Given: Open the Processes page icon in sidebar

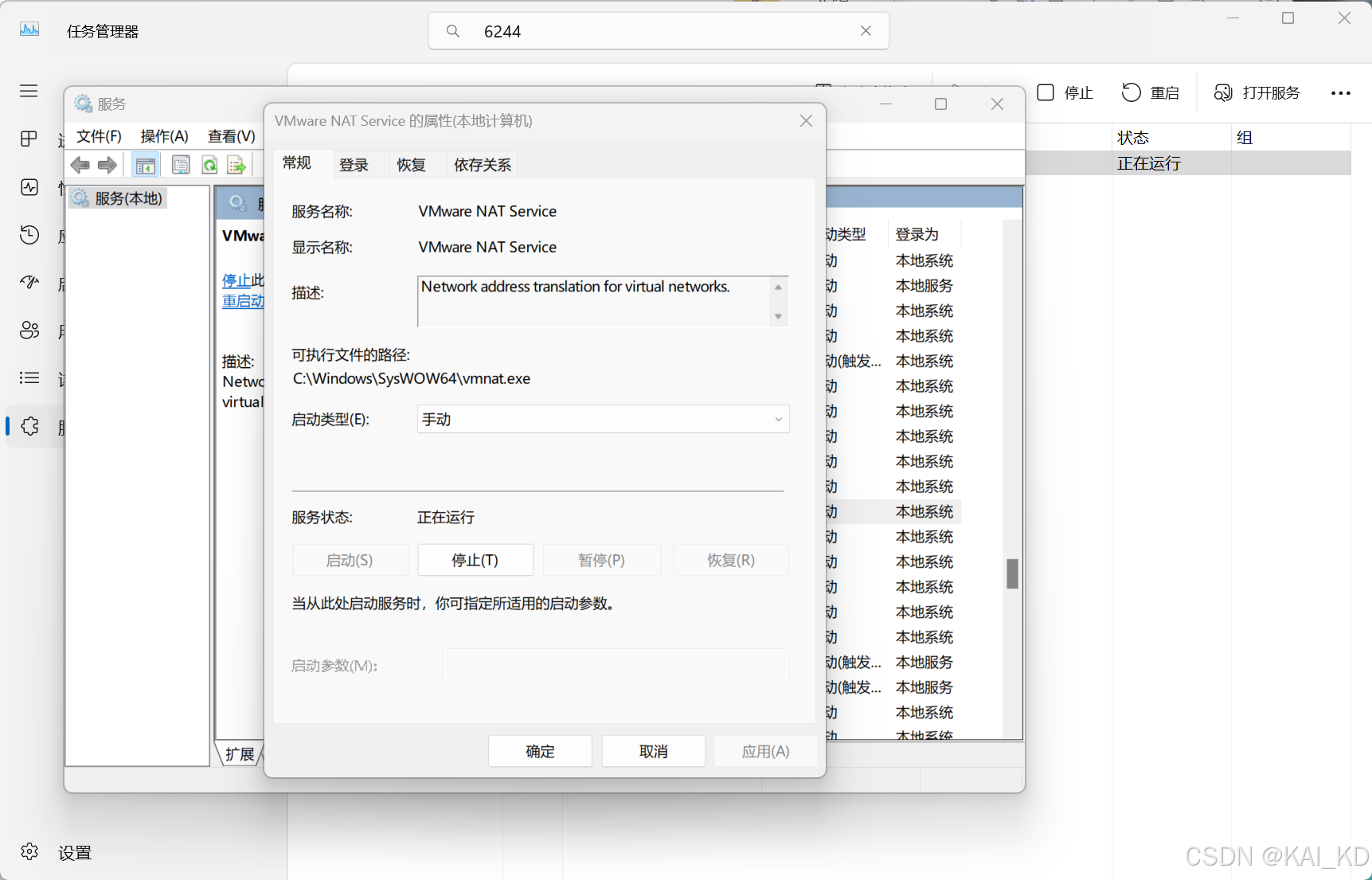Looking at the screenshot, I should click(x=29, y=139).
